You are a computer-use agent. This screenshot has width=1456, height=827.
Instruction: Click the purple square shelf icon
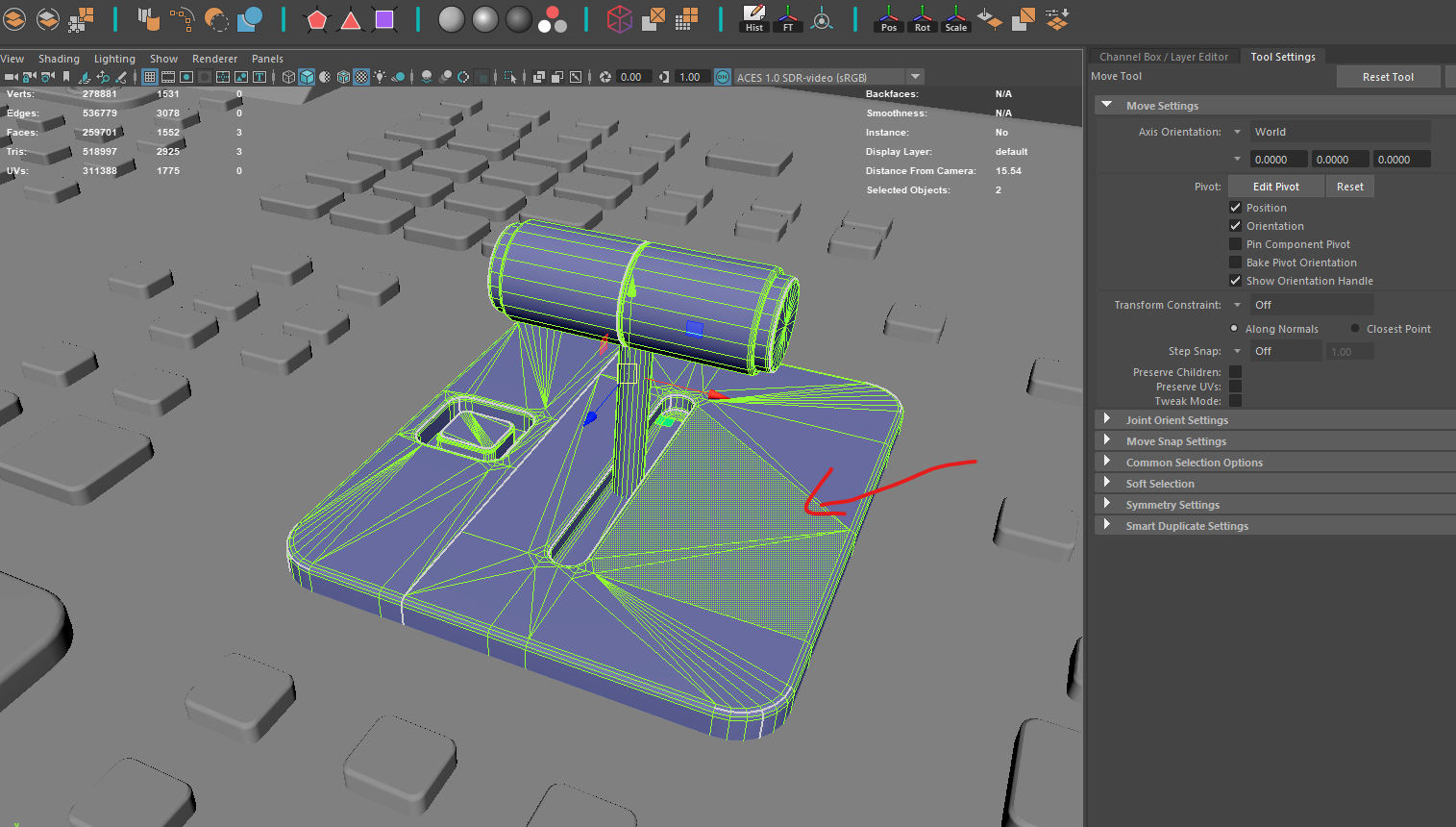pyautogui.click(x=384, y=19)
